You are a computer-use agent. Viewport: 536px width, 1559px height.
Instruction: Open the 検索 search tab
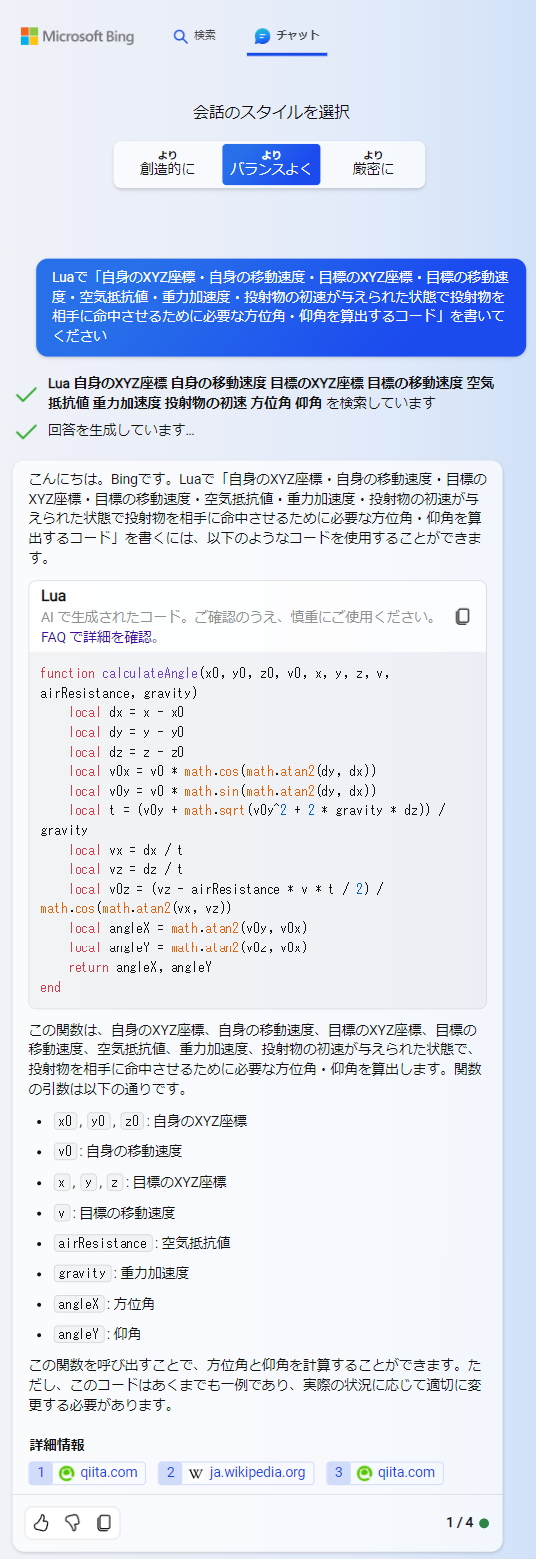point(195,36)
